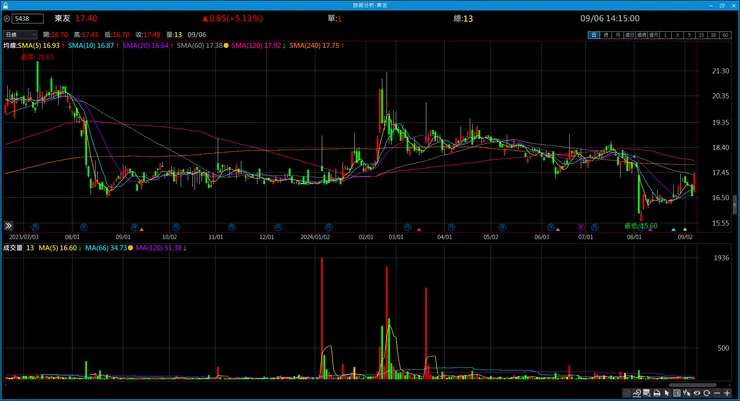Click the 成交量 volume panel label
740x401 pixels.
point(13,248)
